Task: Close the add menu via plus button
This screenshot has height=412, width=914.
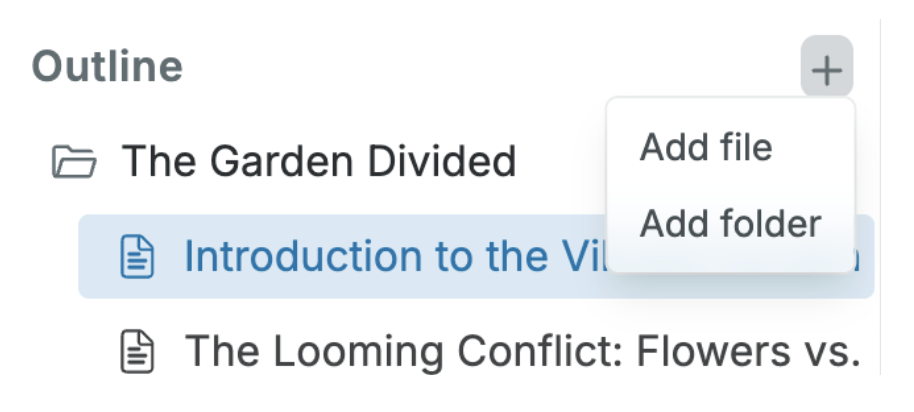Action: 826,70
